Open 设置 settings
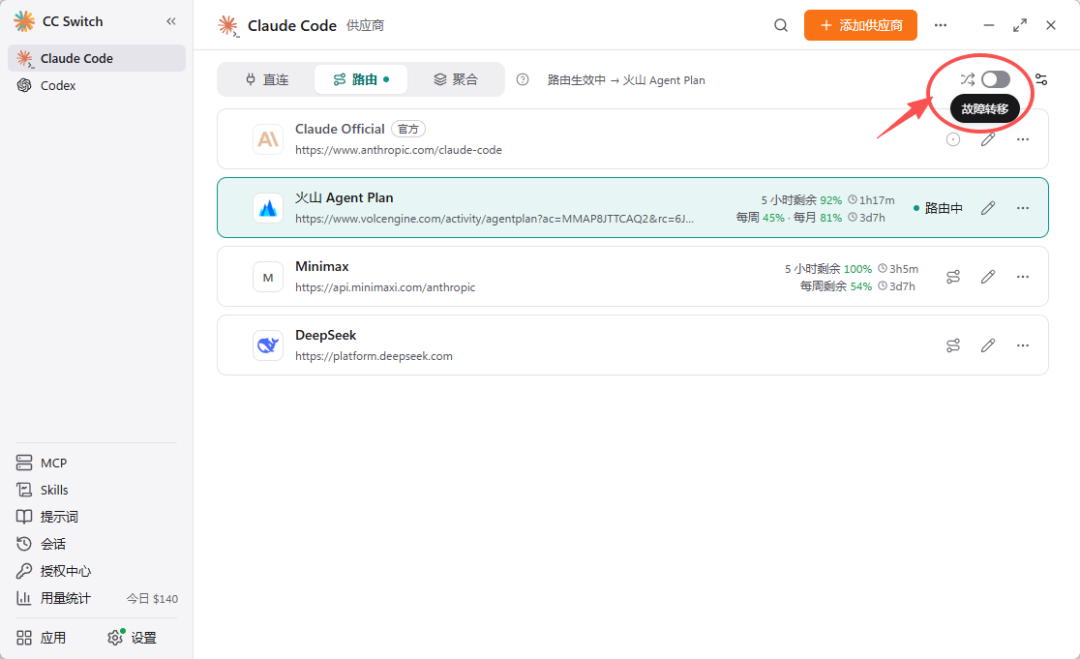The width and height of the screenshot is (1080, 659). 132,638
